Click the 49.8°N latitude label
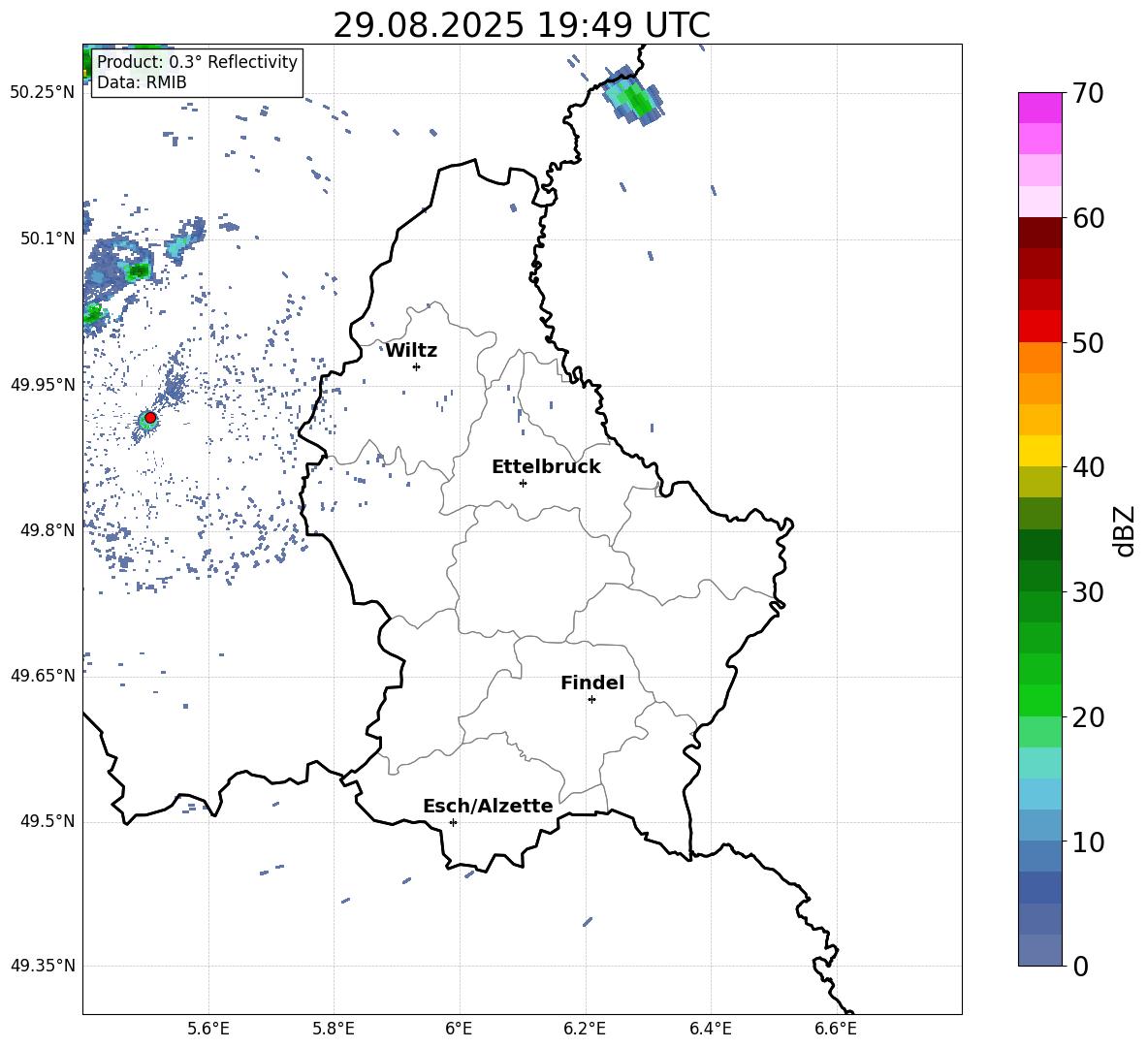 click(48, 530)
